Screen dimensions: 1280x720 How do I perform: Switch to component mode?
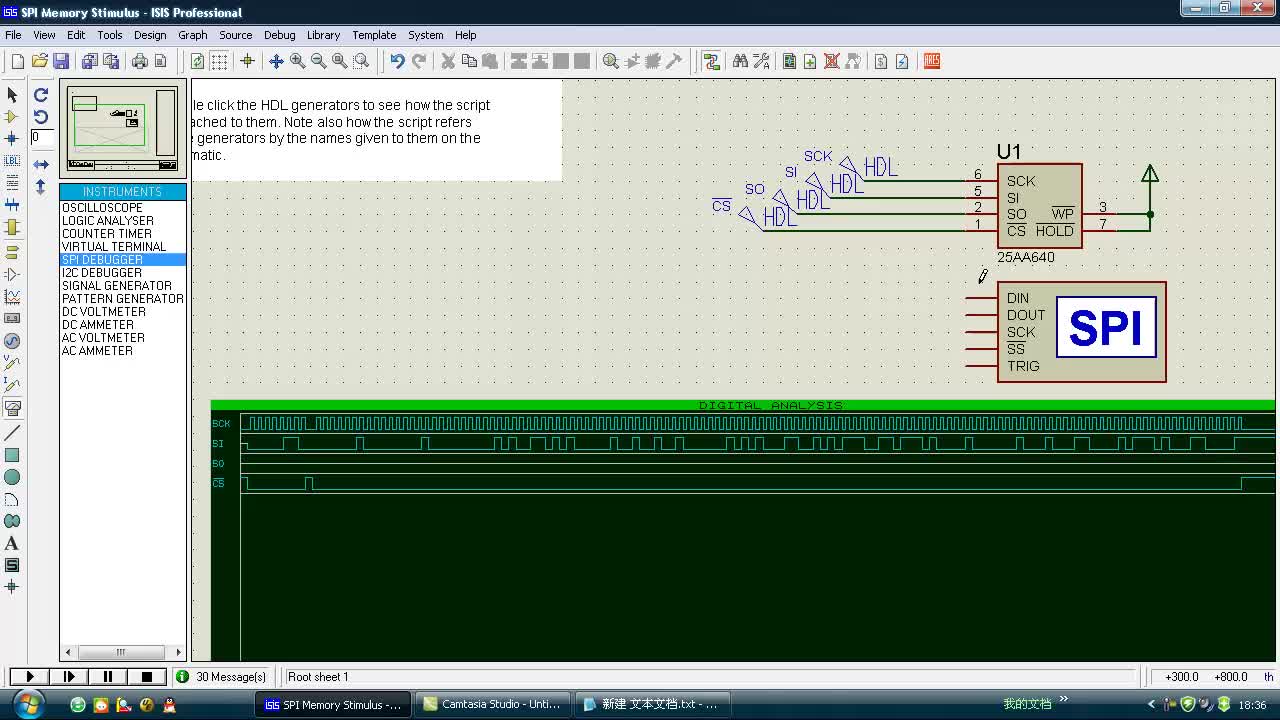[12, 117]
